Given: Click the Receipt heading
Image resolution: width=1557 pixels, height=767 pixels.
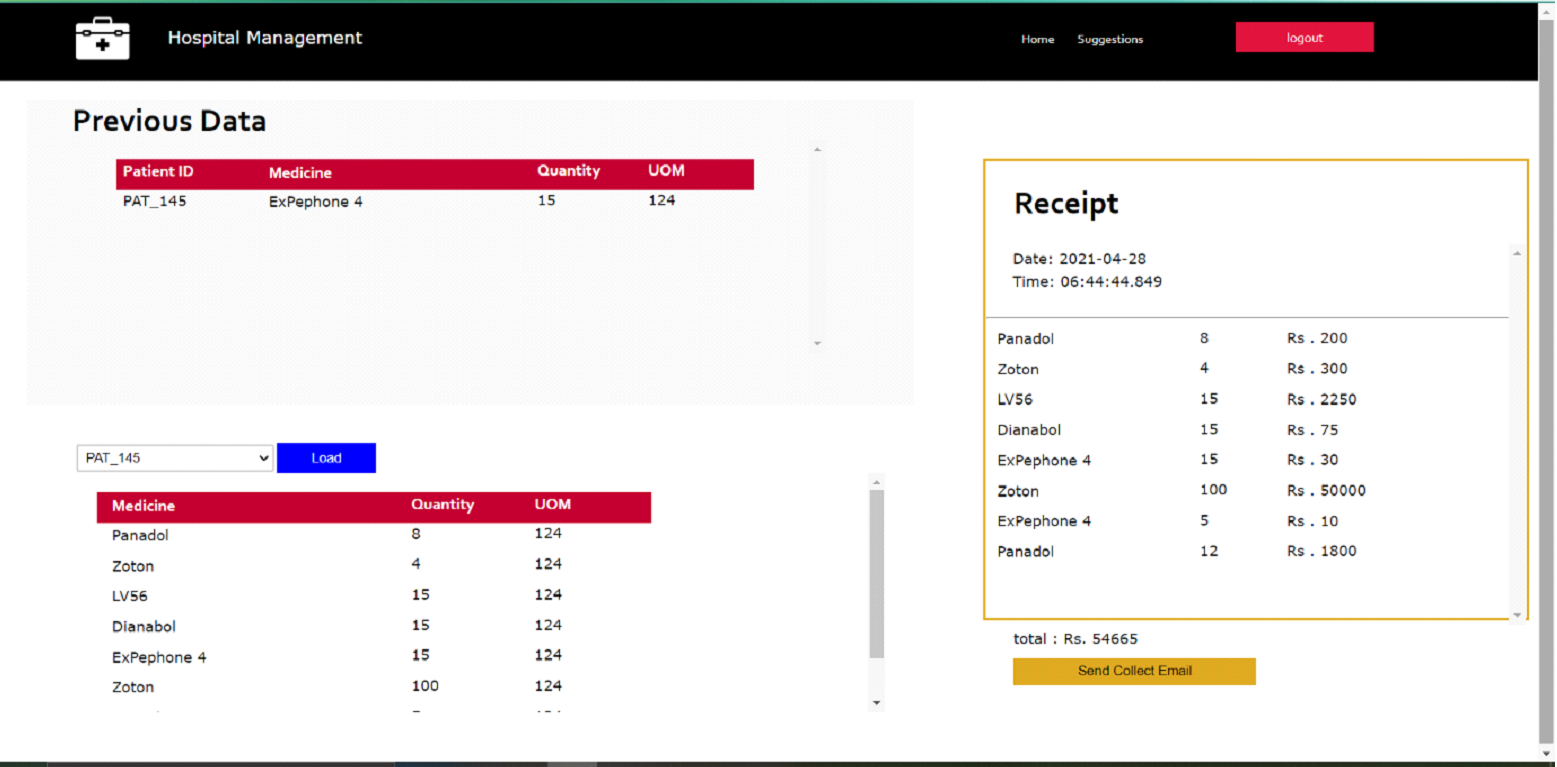Looking at the screenshot, I should coord(1066,203).
